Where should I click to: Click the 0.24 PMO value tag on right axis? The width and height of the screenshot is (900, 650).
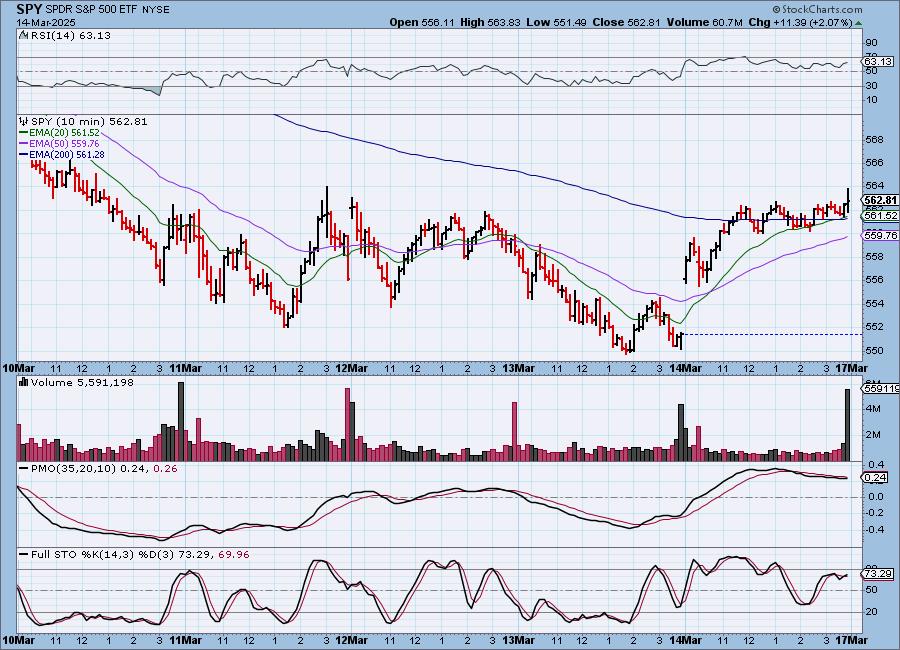tap(876, 477)
